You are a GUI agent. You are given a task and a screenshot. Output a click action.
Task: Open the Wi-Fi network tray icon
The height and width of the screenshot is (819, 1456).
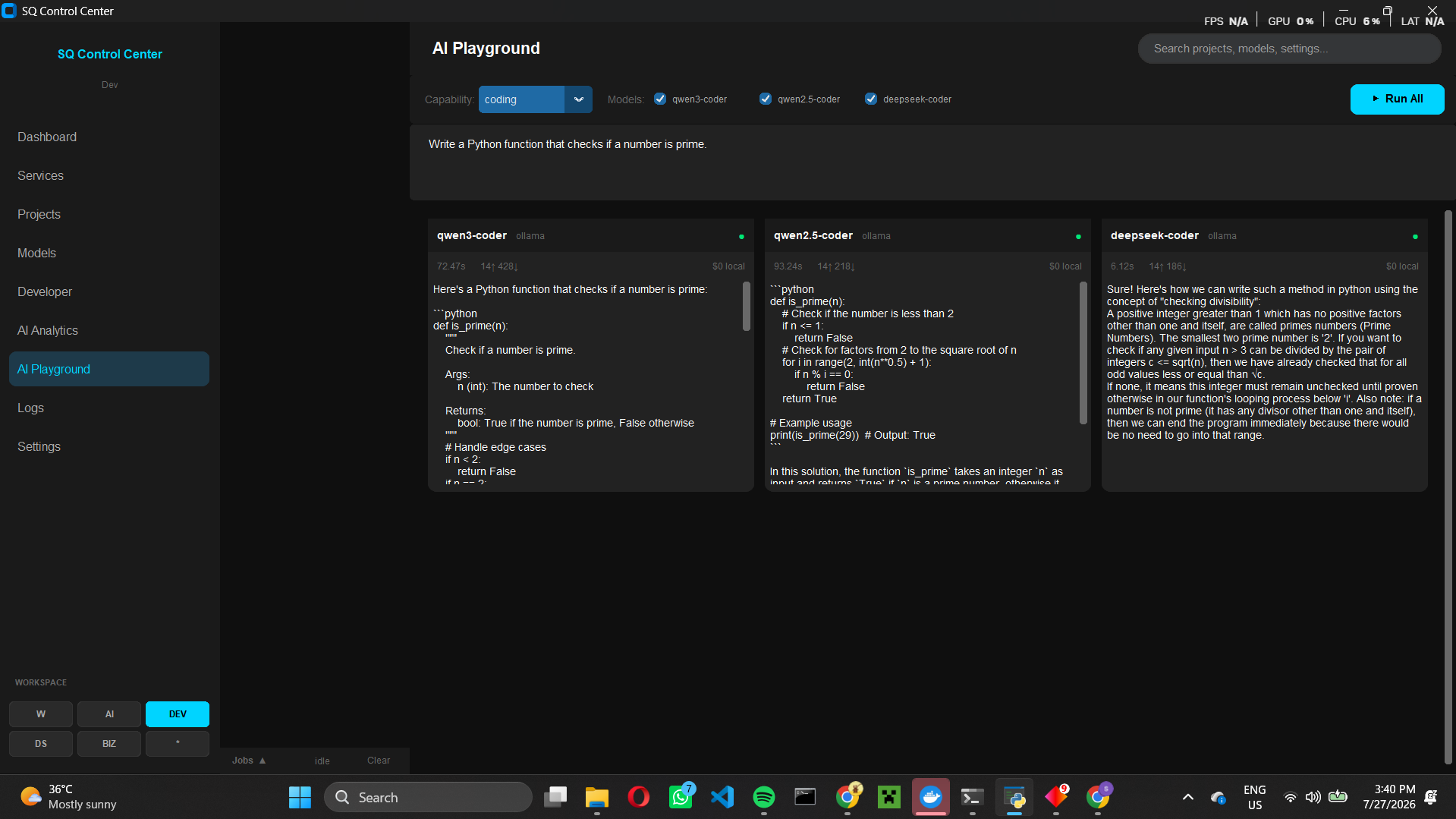coord(1290,797)
